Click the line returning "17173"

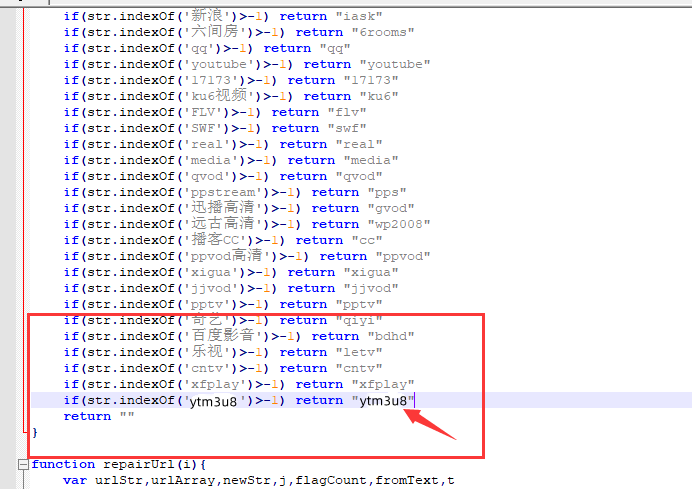point(231,80)
